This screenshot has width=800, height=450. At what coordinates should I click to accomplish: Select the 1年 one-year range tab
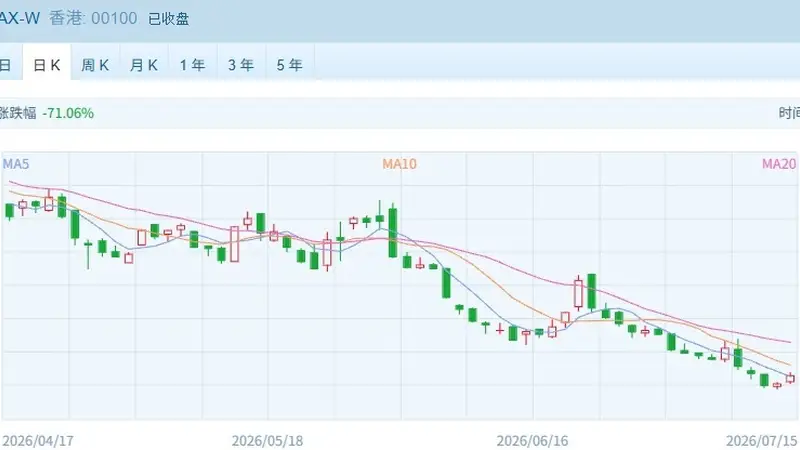[192, 65]
